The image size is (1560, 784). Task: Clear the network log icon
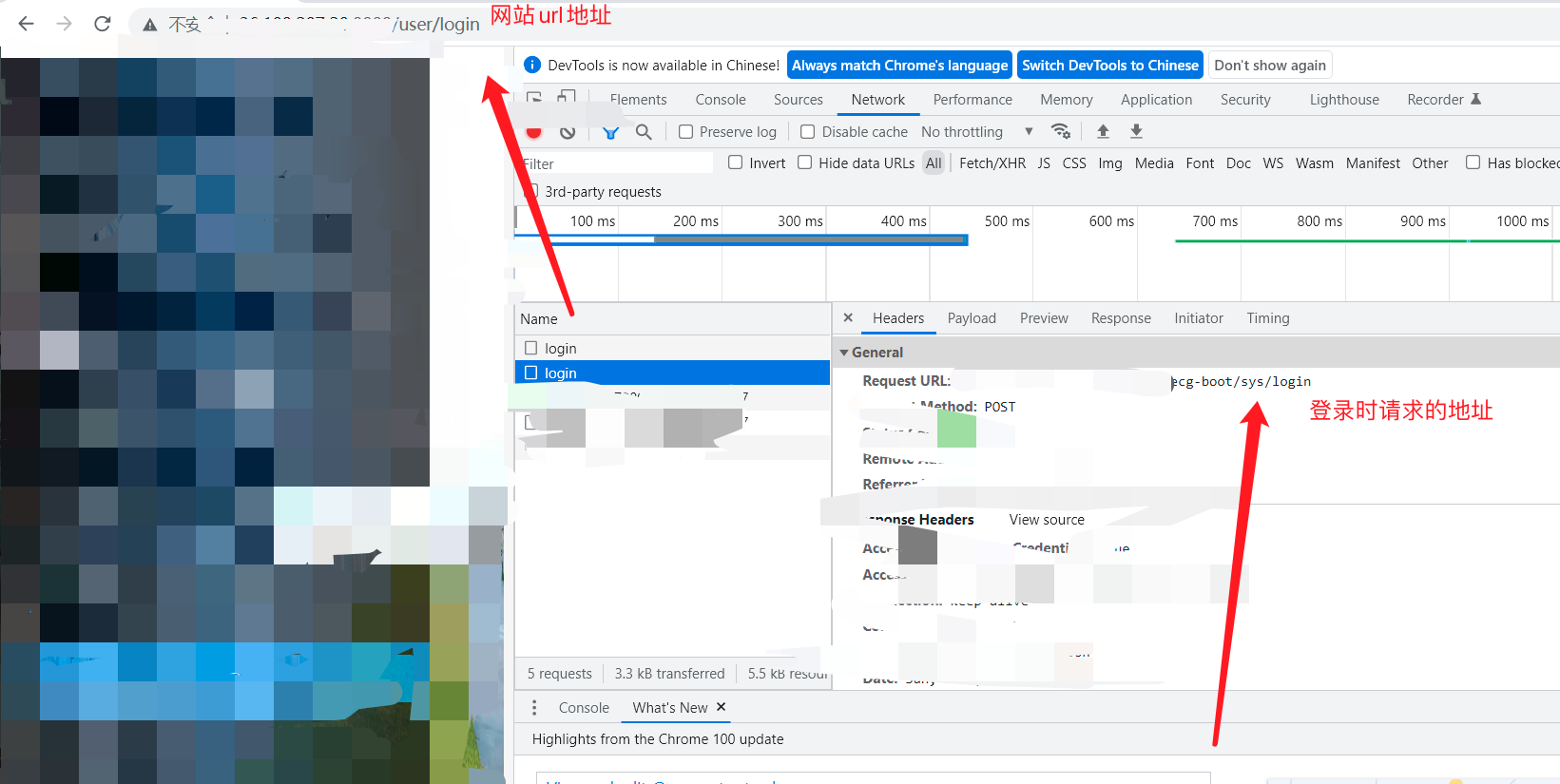568,132
